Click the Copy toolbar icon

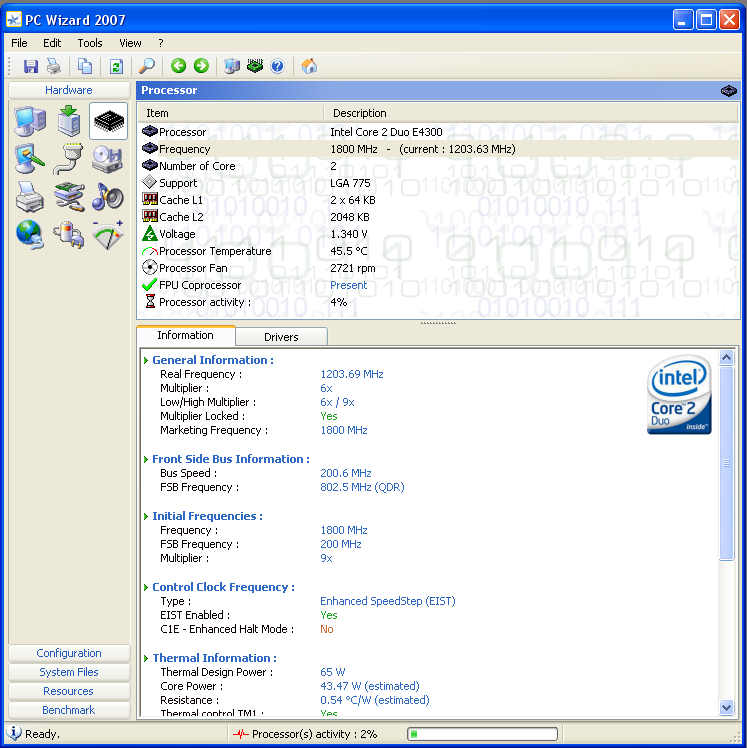(x=85, y=66)
